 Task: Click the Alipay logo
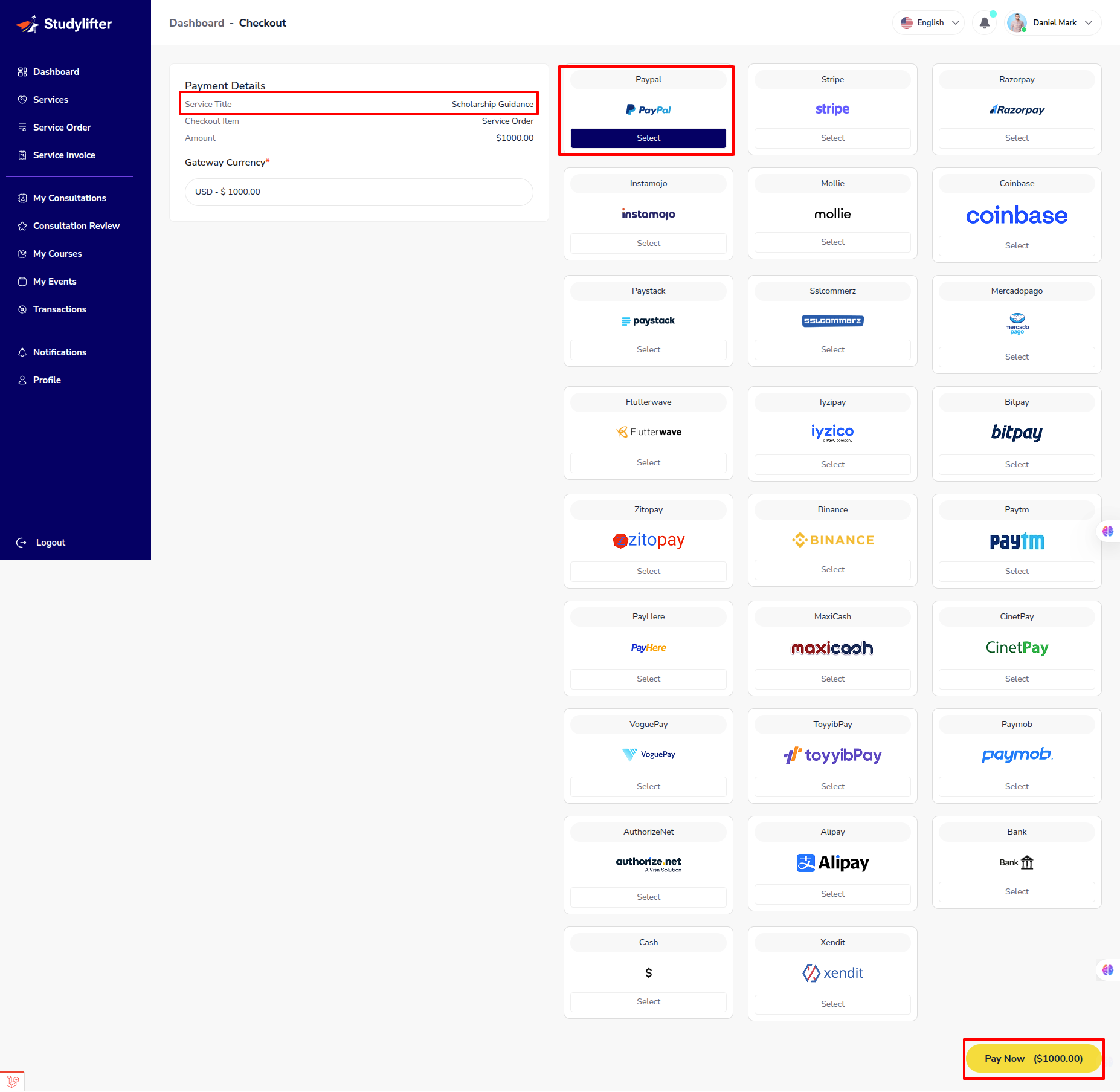(832, 862)
